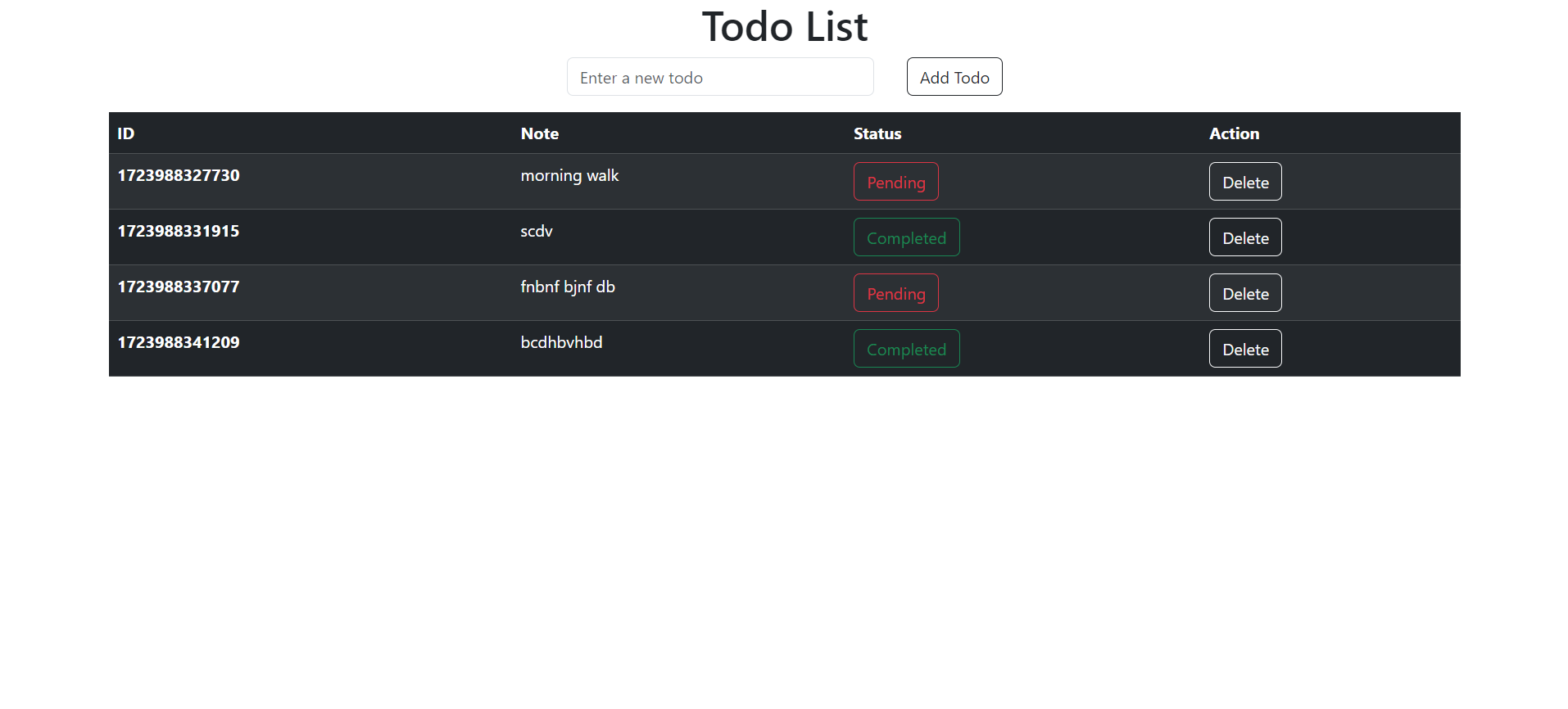Click the 'morning walk' note text
The image size is (1568, 709).
[x=569, y=176]
